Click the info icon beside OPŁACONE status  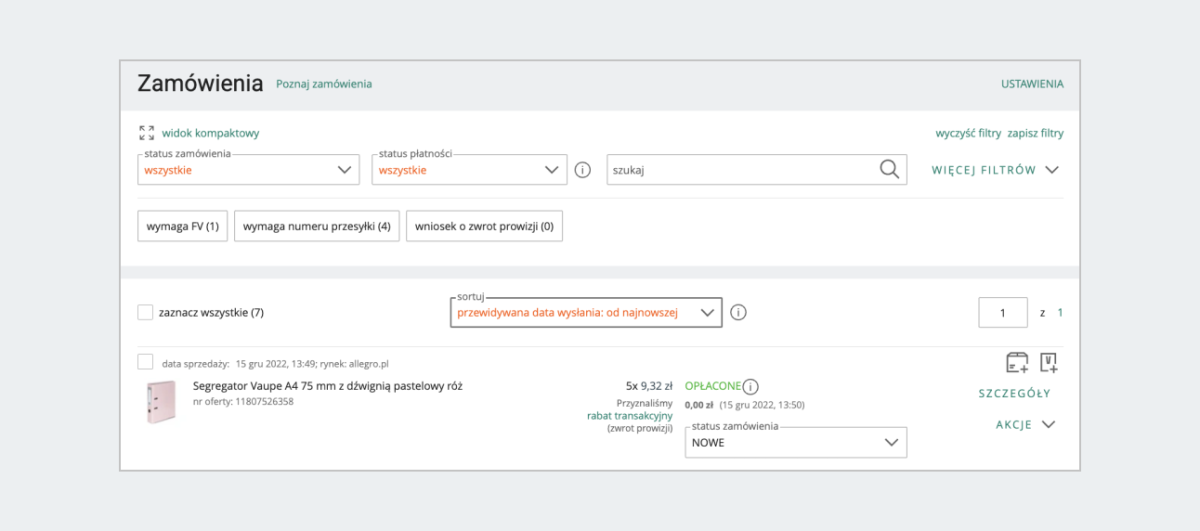751,387
